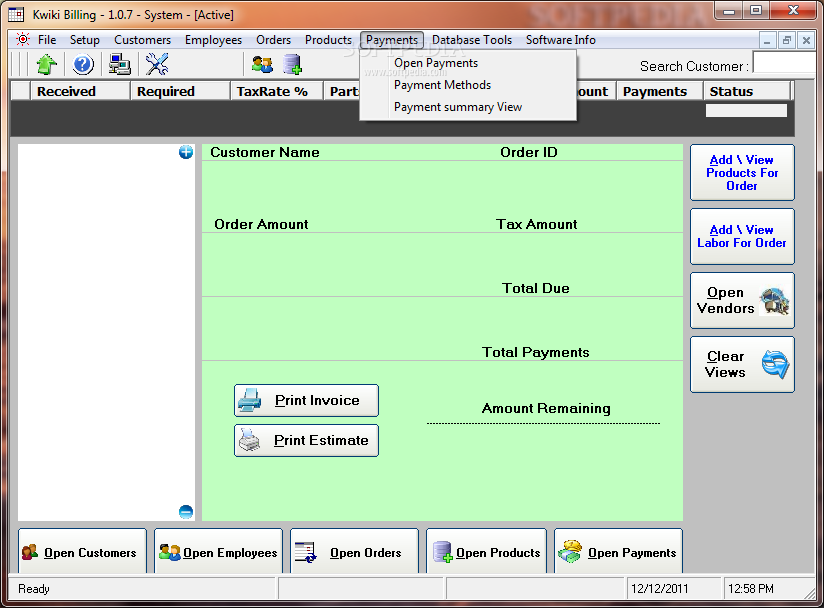Choose Open Payments from Payments menu

click(468, 63)
